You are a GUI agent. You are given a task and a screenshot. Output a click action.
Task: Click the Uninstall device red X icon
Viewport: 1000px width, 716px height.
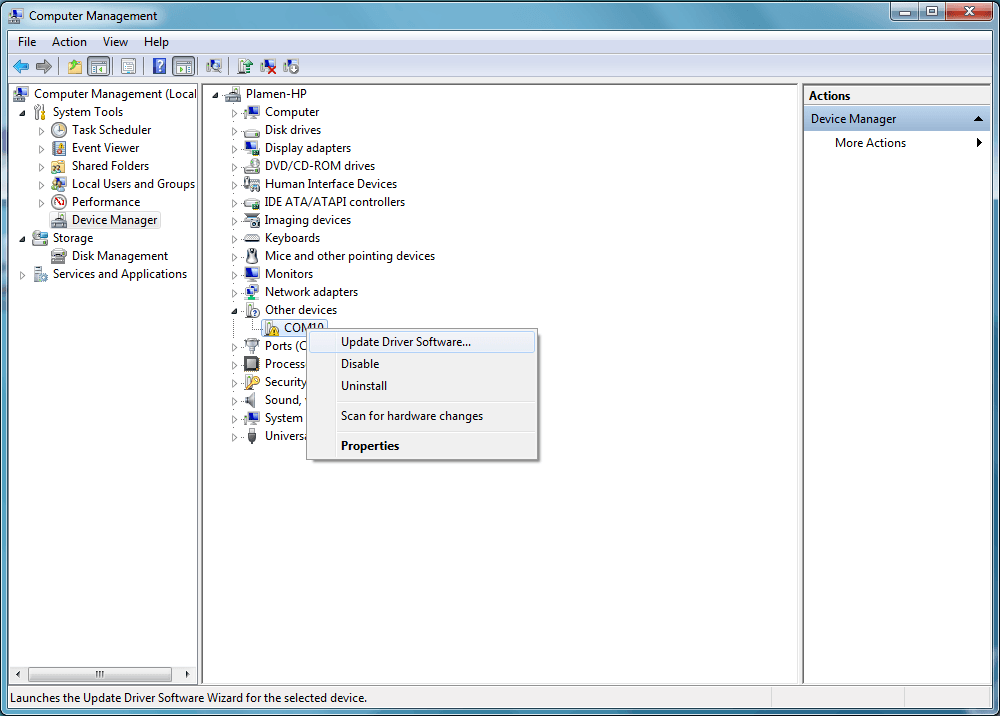(x=268, y=67)
